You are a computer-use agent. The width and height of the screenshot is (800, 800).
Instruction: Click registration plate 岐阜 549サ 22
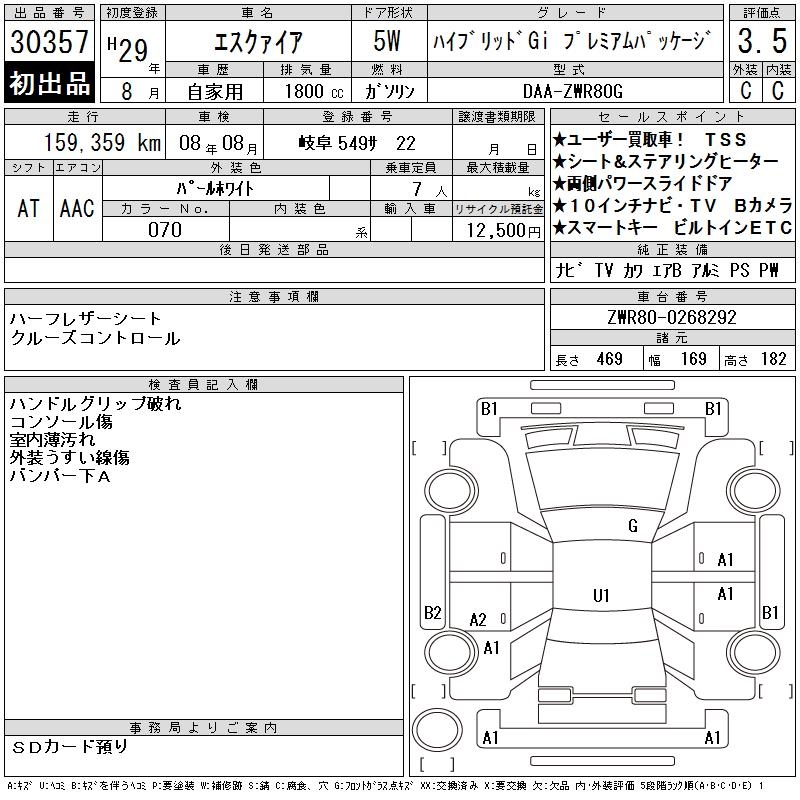click(x=358, y=143)
